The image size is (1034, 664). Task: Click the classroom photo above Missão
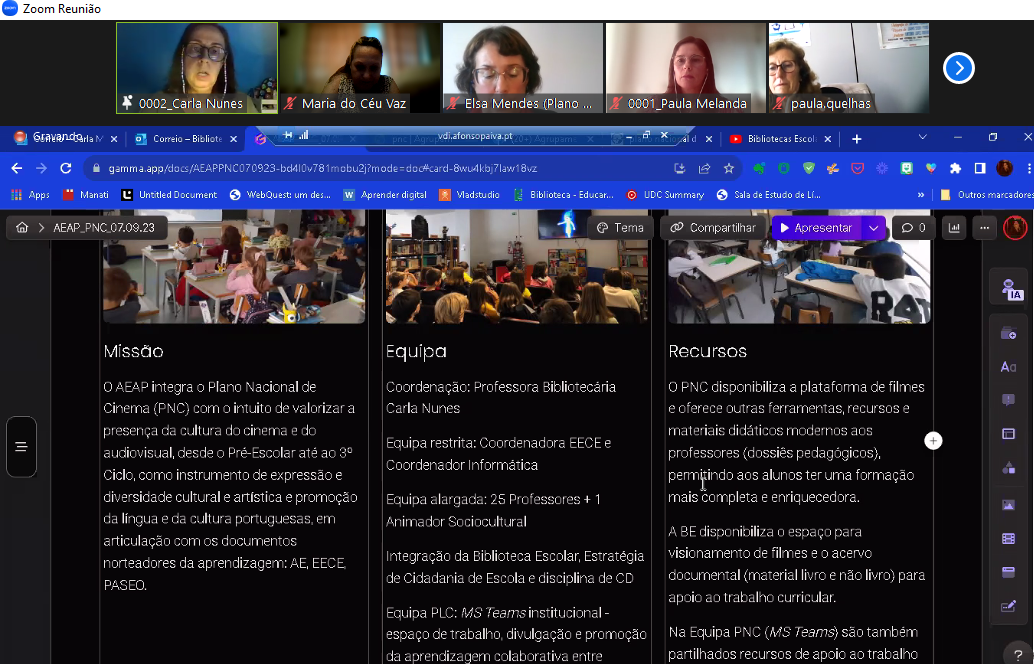tap(234, 266)
